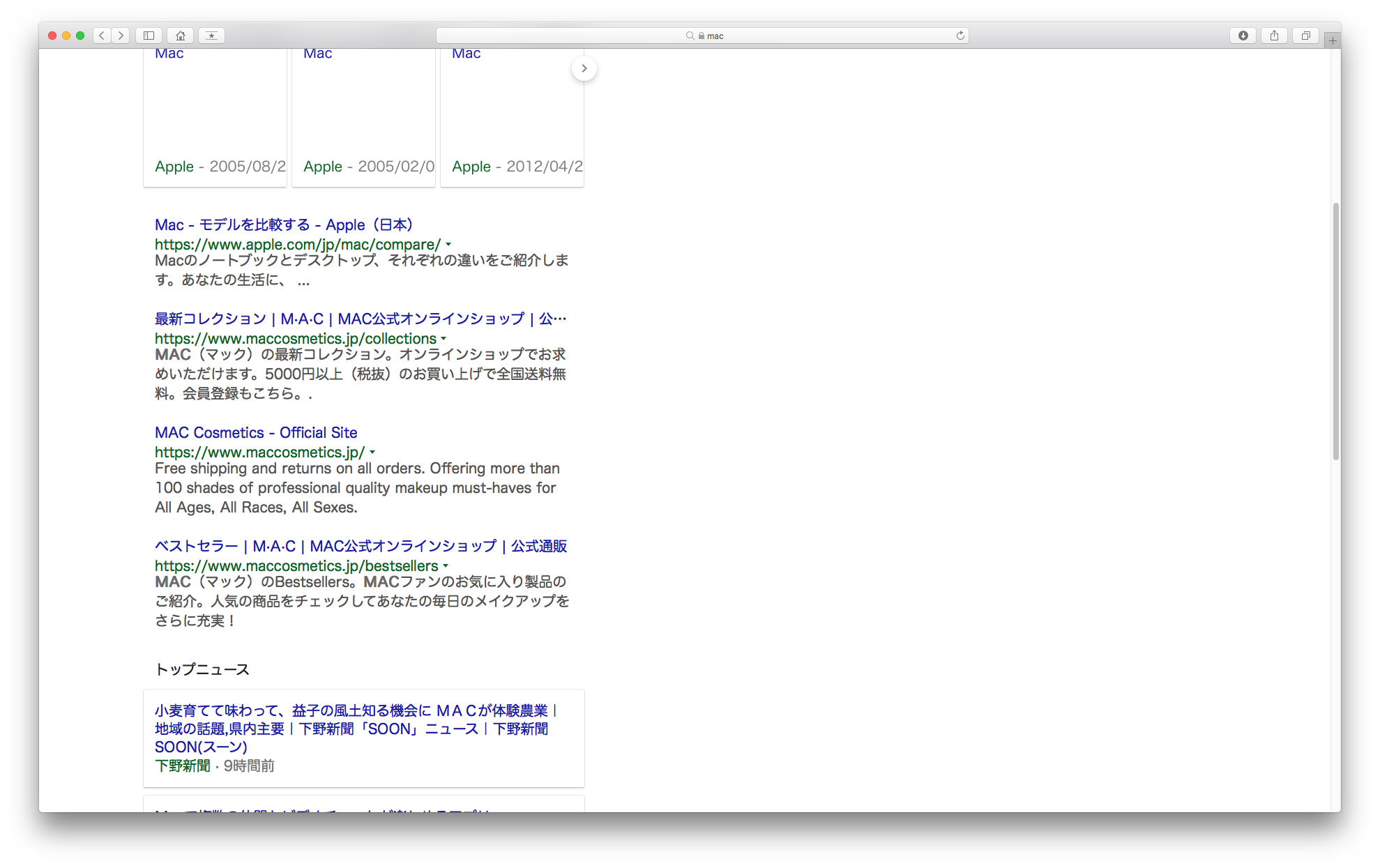Viewport: 1380px width, 868px height.
Task: Toggle the Safari sidebar button
Action: (149, 36)
